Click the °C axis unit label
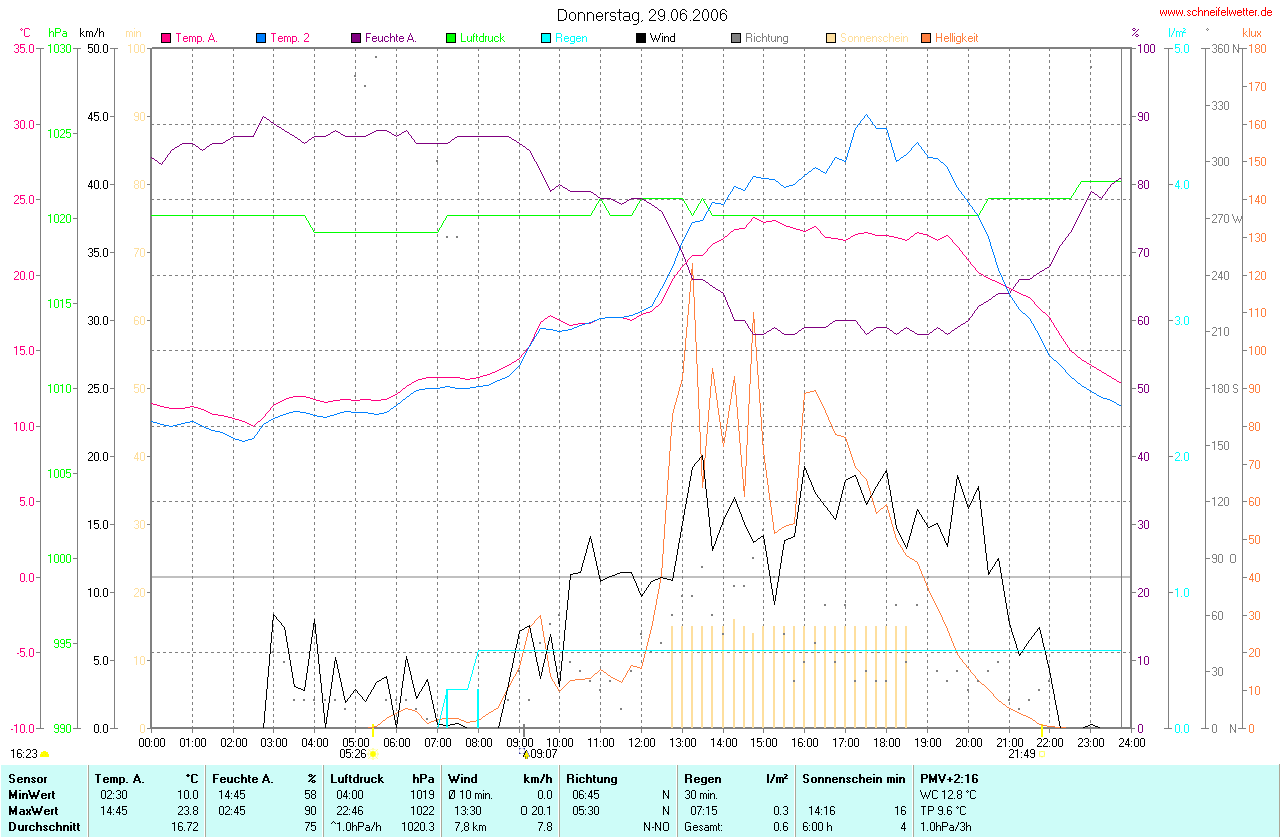The image size is (1280, 837). [25, 33]
